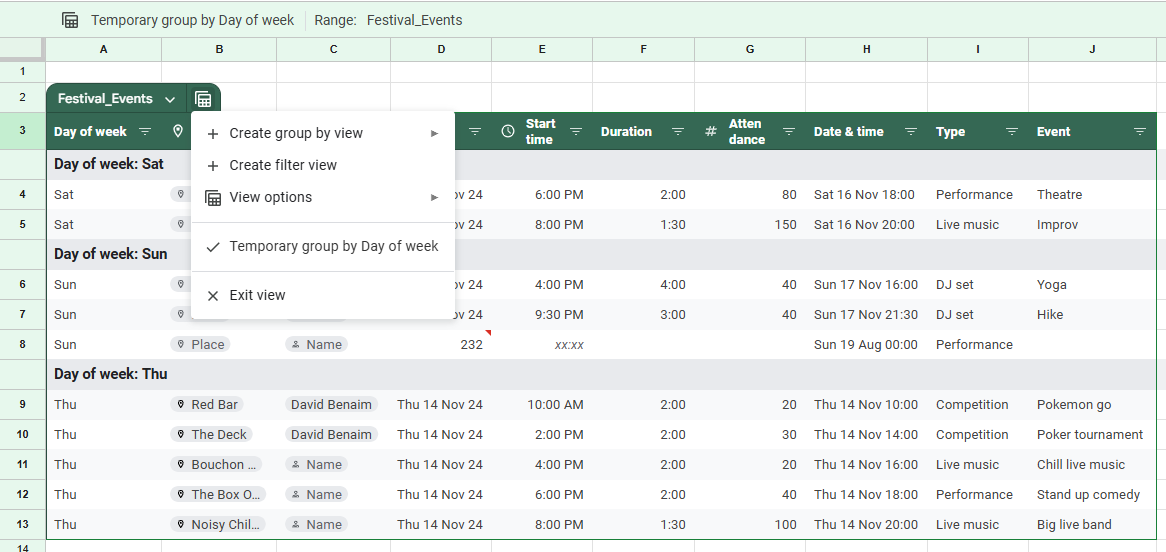
Task: Click plus icon beside Create filter view
Action: click(213, 166)
